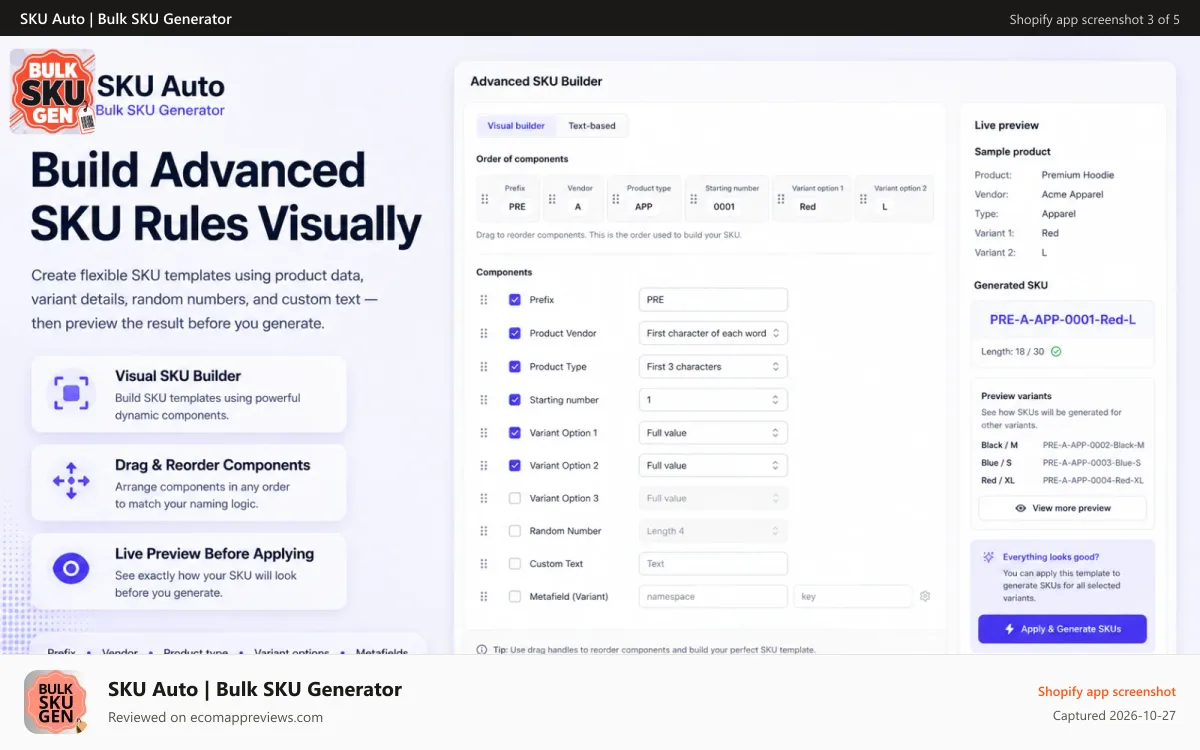Click the Drag & Reorder Components card title

(x=213, y=465)
